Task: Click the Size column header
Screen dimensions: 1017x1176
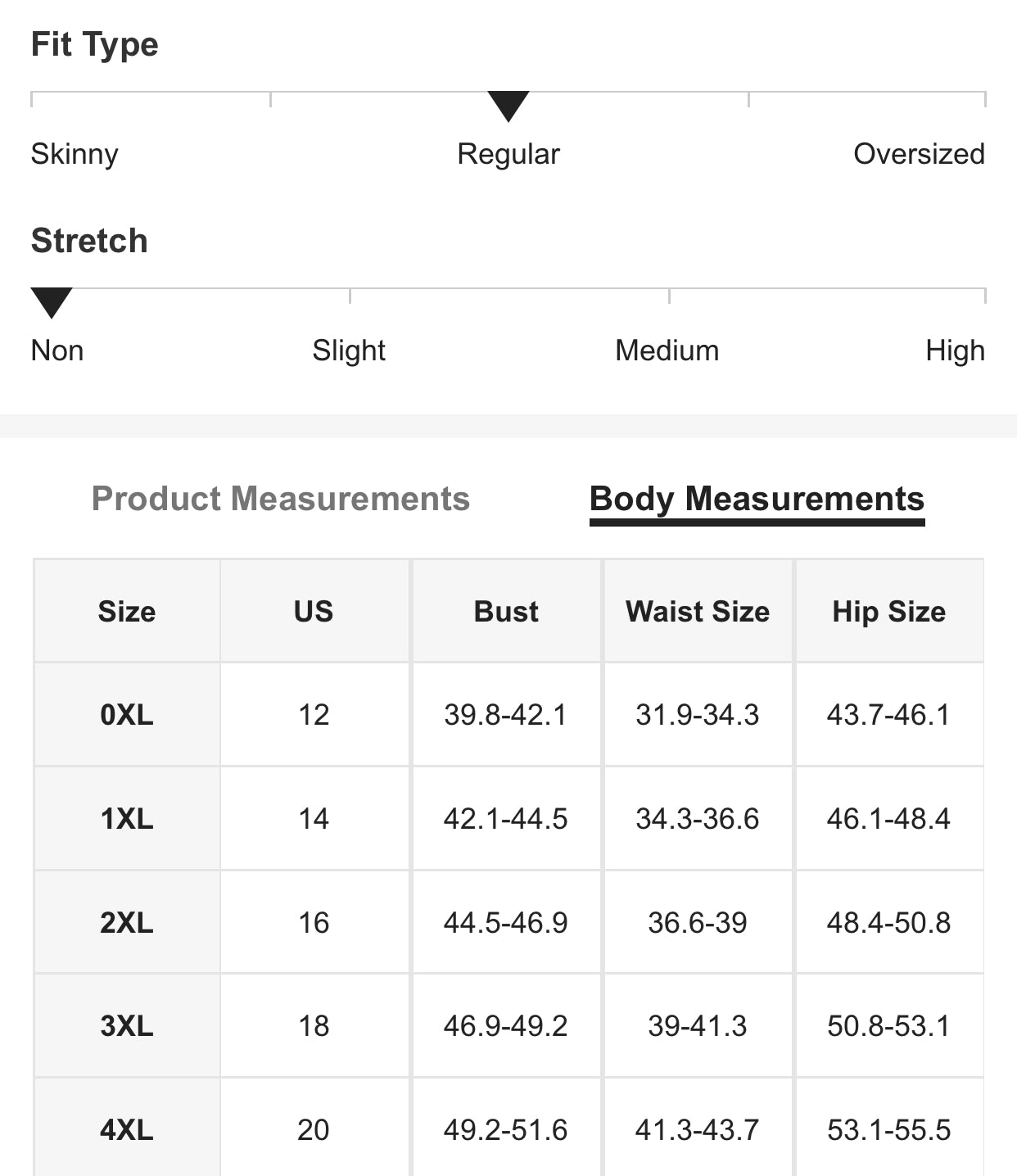Action: coord(127,612)
